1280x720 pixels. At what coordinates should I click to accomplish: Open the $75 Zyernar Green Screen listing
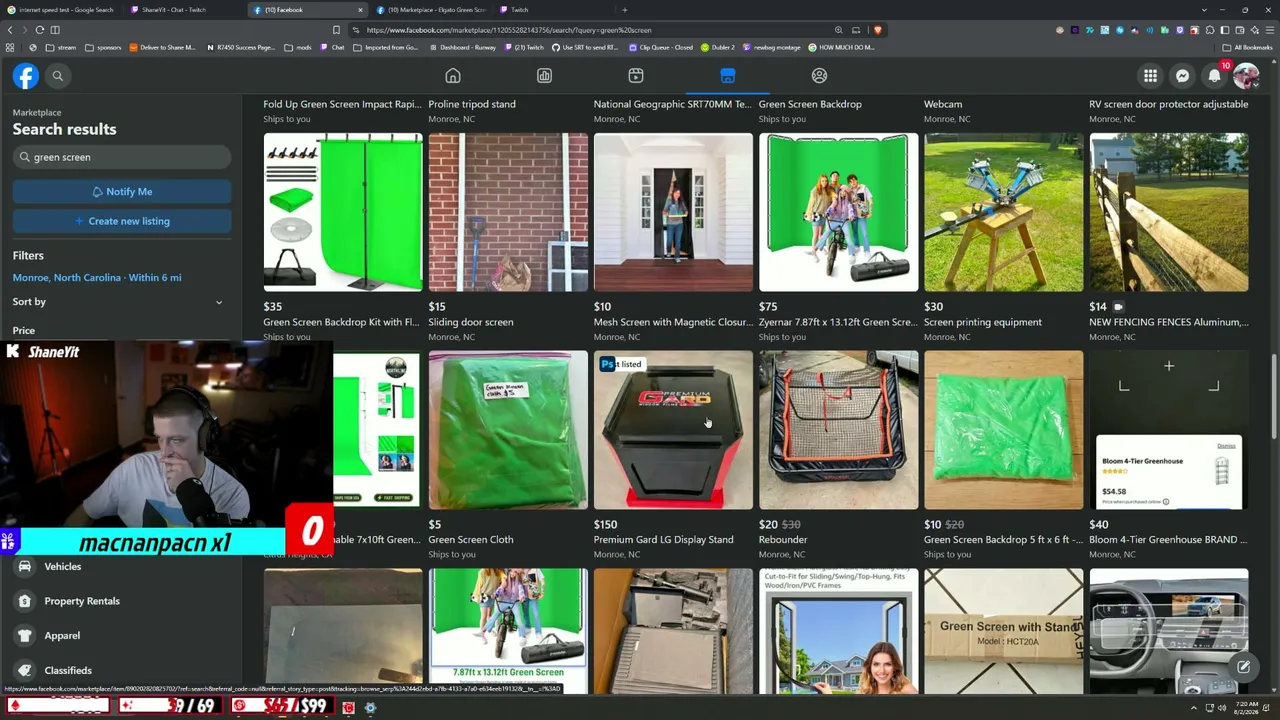[x=838, y=237]
